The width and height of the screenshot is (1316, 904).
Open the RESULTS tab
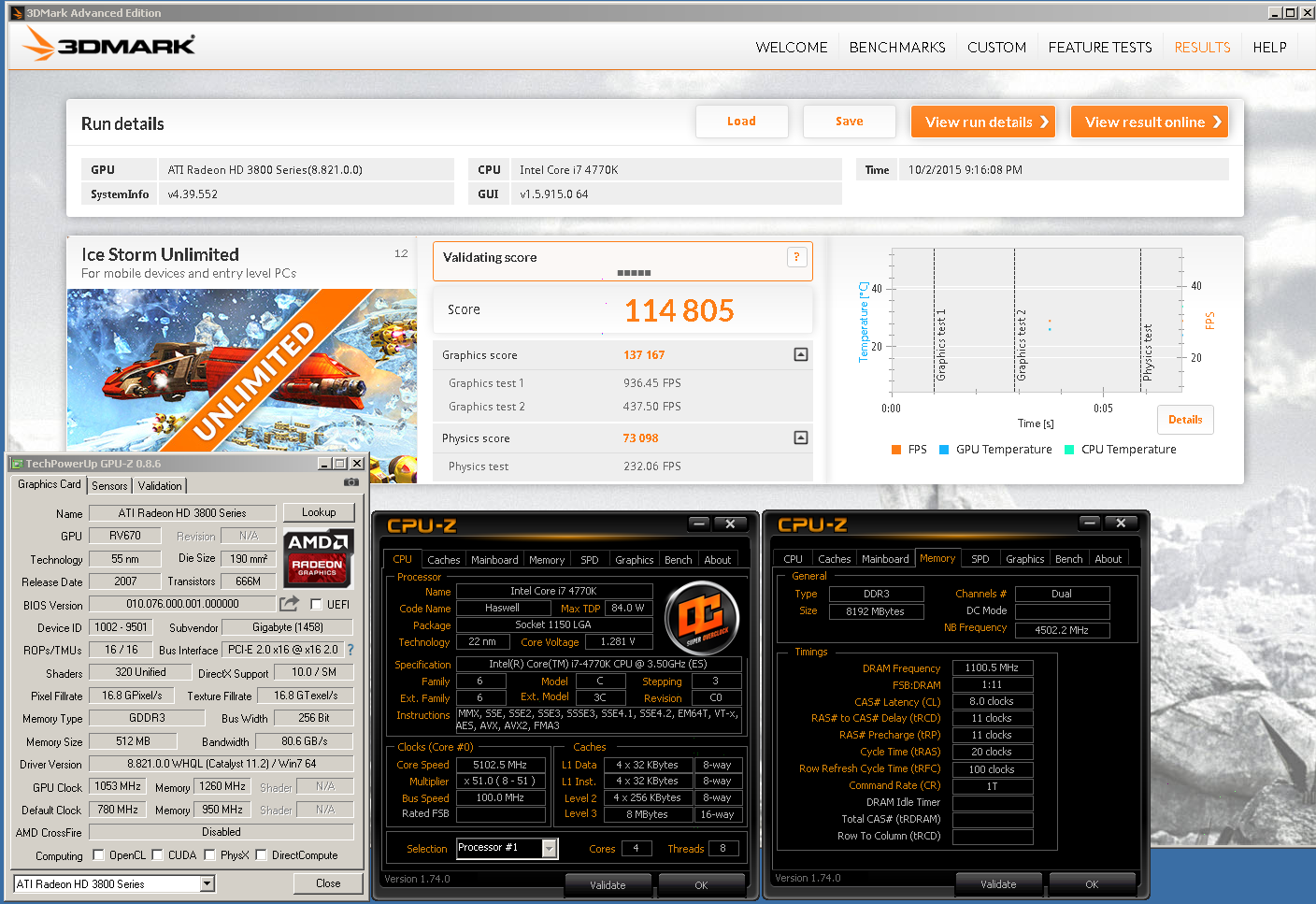pos(1202,48)
